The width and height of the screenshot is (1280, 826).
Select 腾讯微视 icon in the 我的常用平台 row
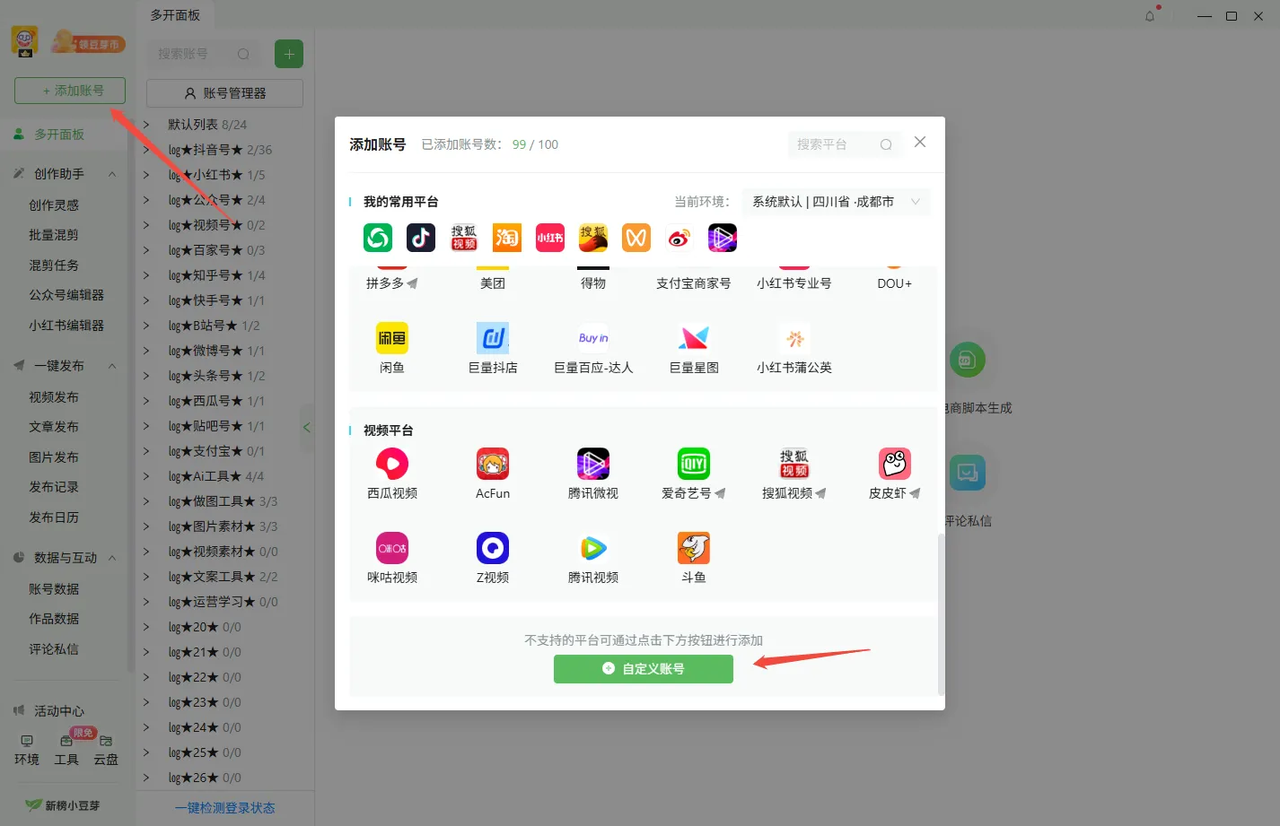click(722, 237)
